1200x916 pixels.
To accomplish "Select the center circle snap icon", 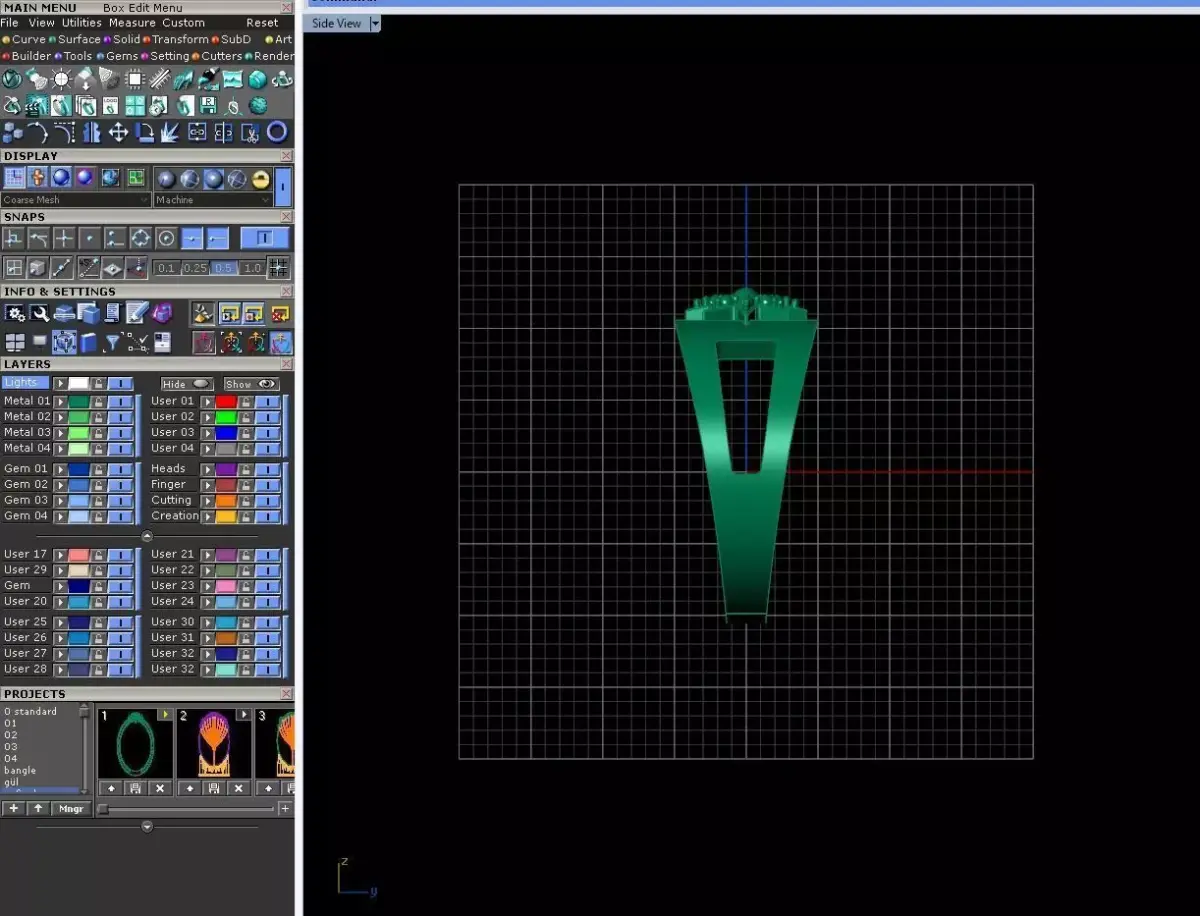I will pyautogui.click(x=166, y=238).
